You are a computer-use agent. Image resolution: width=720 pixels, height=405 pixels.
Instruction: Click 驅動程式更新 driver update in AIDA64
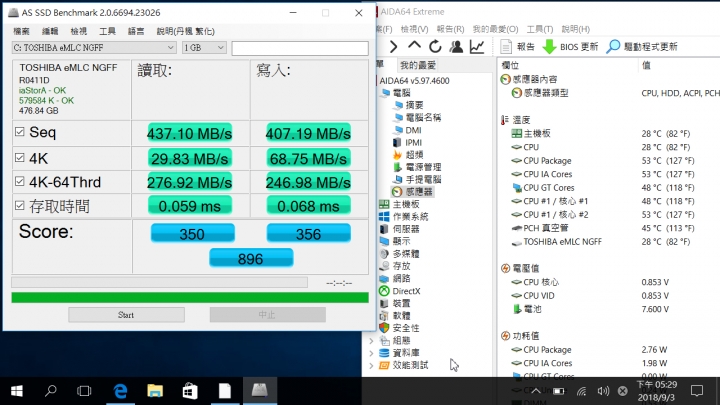point(641,46)
